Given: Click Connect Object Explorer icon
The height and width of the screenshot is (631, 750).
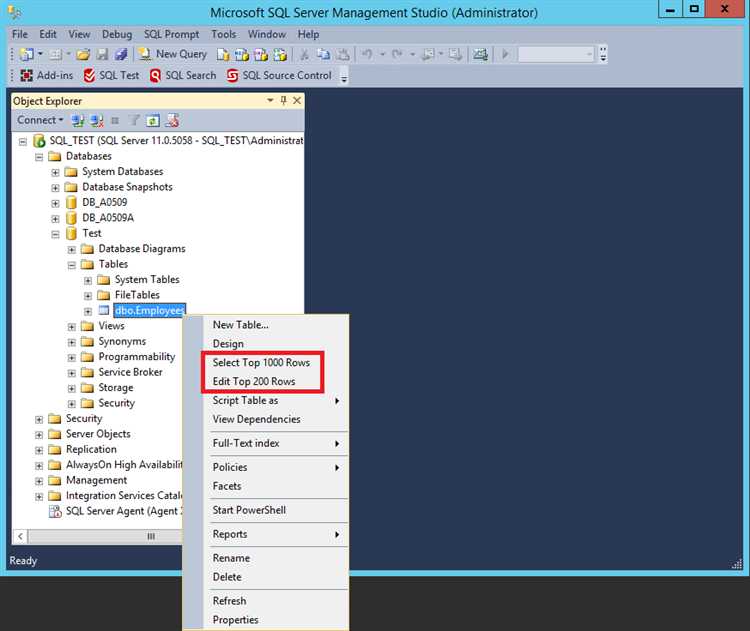Looking at the screenshot, I should point(77,121).
